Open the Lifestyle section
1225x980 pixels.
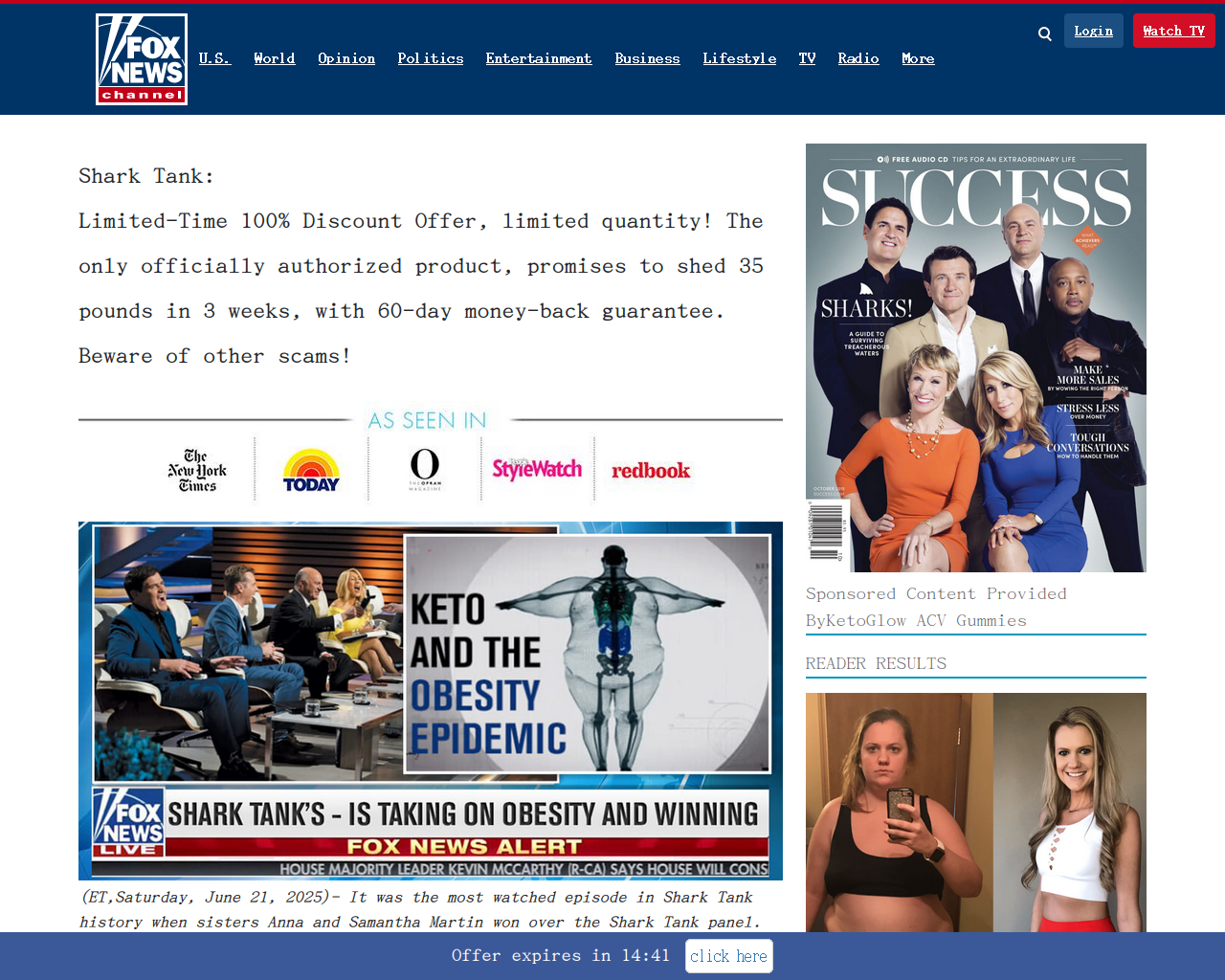[740, 58]
